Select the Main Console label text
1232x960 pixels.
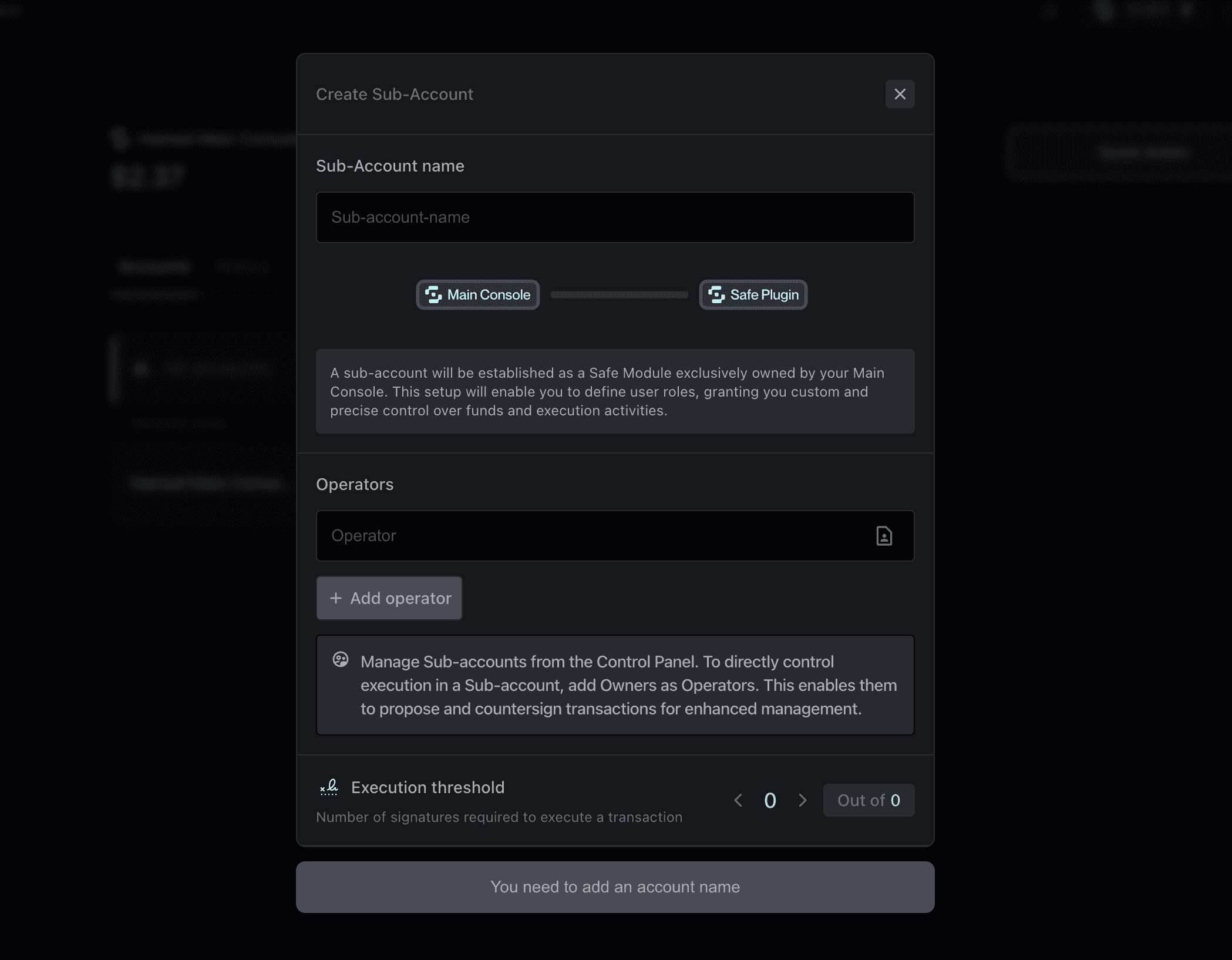489,295
